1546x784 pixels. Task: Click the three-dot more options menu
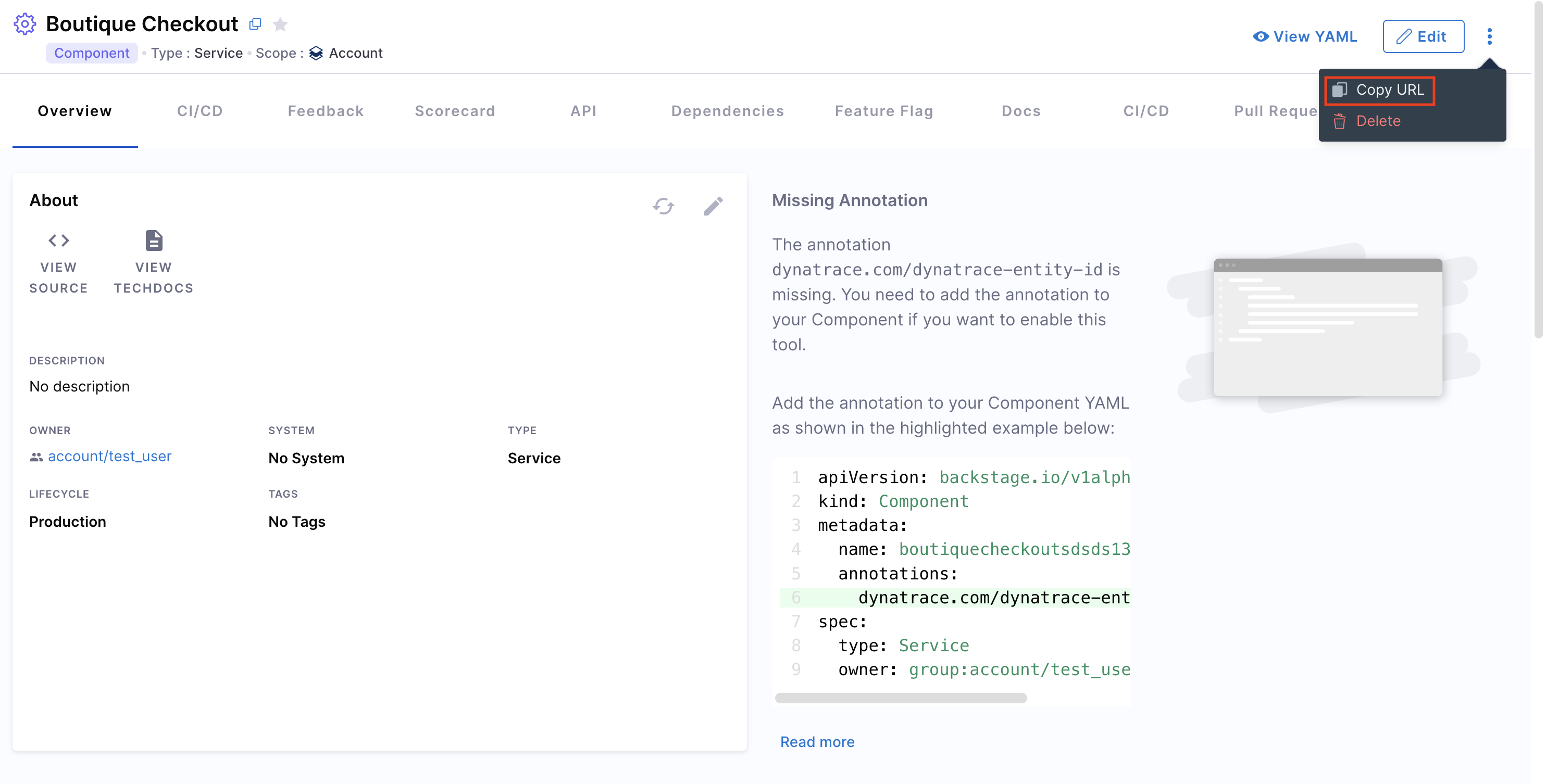1489,36
